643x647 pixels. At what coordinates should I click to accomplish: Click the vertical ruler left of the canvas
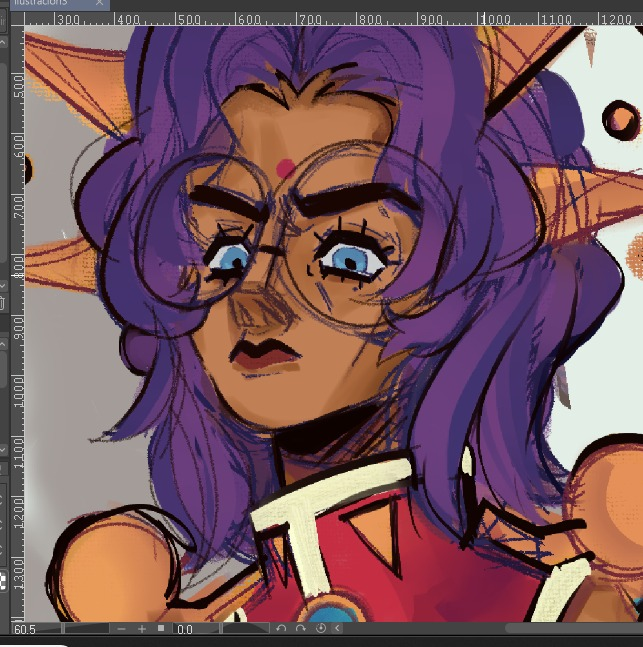(x=17, y=324)
